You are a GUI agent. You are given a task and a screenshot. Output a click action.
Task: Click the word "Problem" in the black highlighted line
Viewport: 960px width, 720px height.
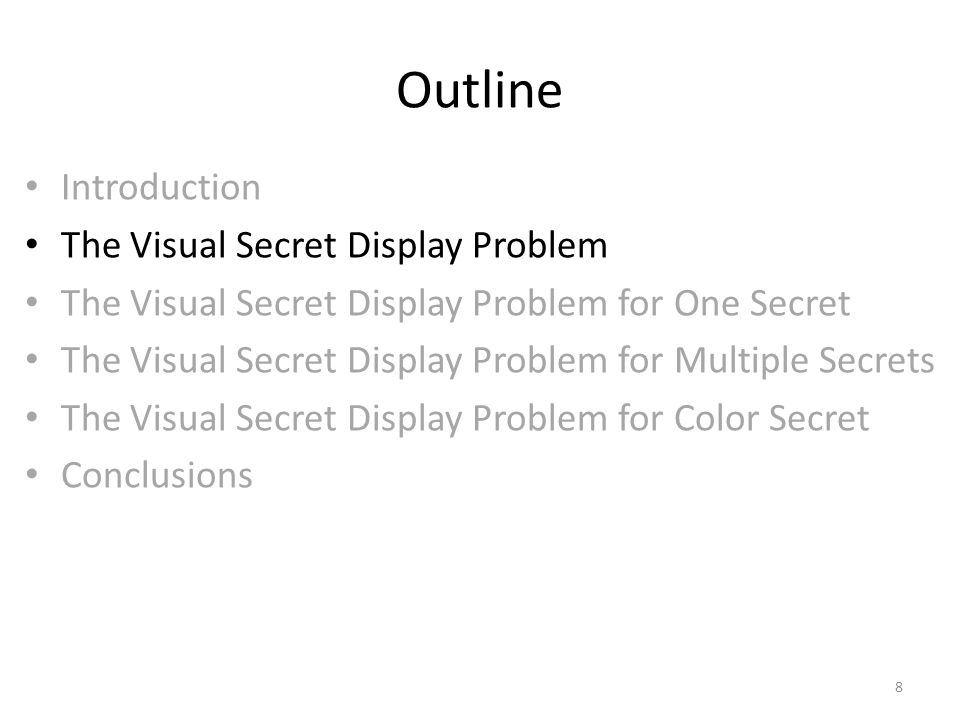540,245
